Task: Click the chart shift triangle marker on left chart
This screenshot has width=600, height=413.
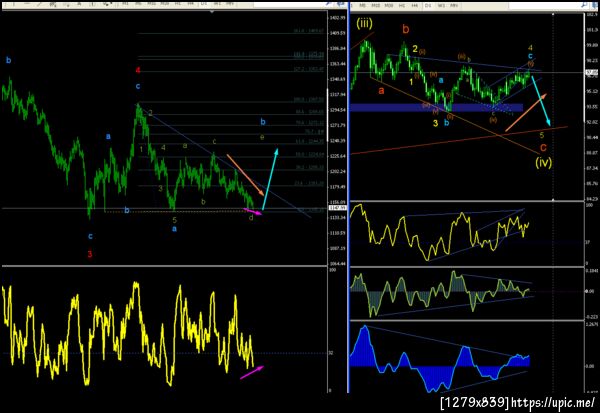Action: click(x=212, y=12)
